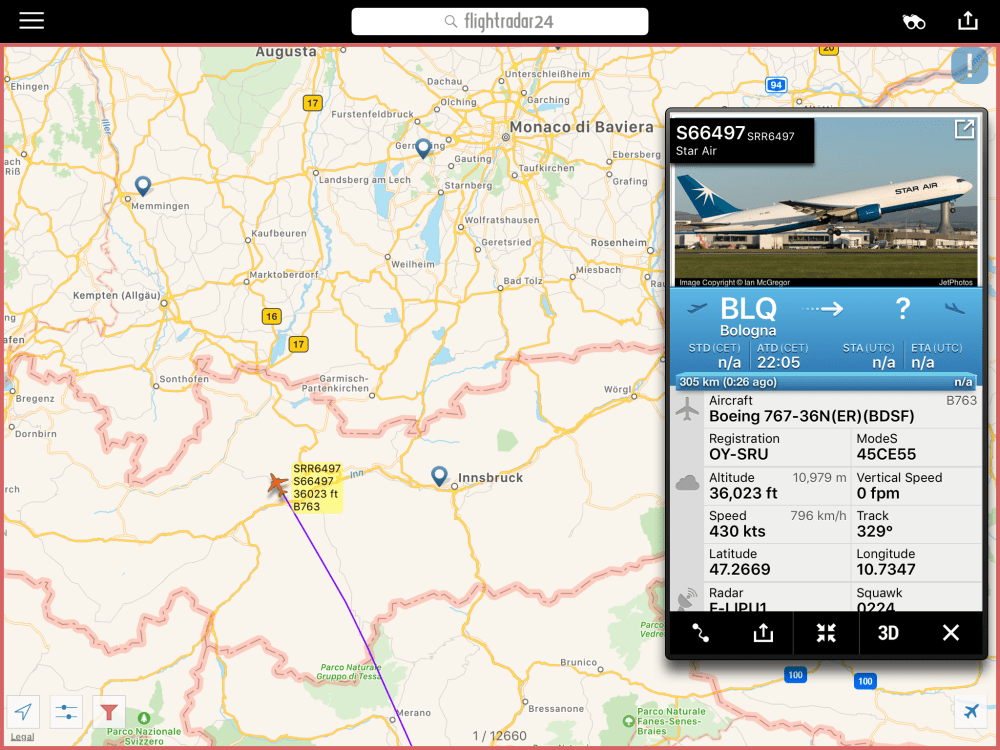Expand aircraft photo to full view
This screenshot has height=750, width=1000.
(964, 129)
